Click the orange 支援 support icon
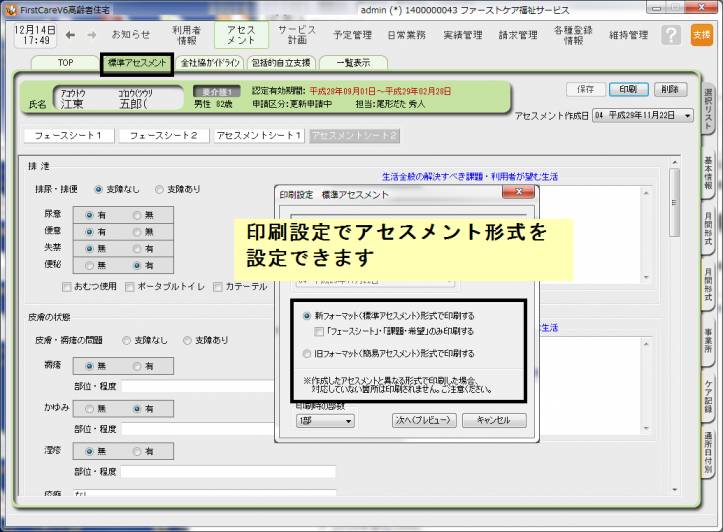723x532 pixels. coord(700,35)
